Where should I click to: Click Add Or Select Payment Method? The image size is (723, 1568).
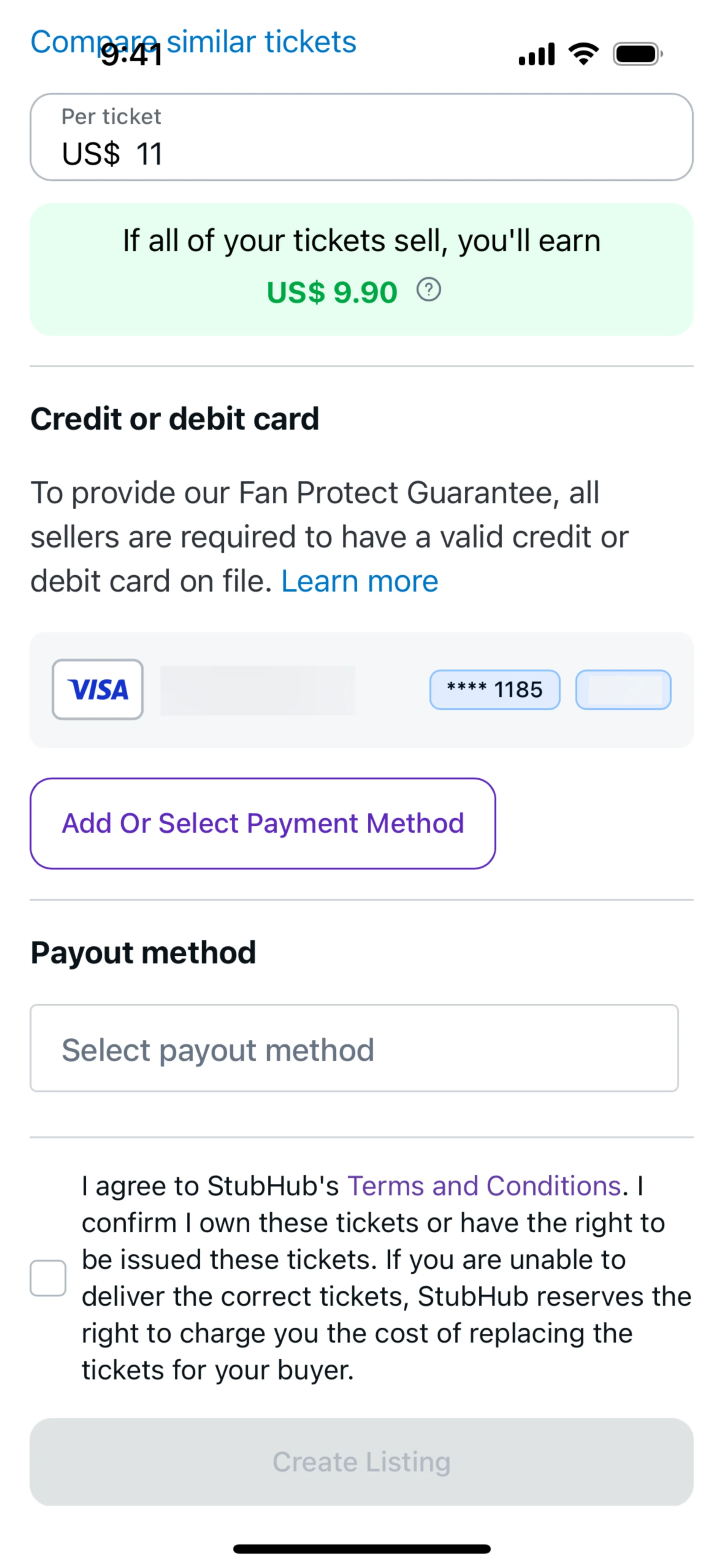tap(263, 823)
